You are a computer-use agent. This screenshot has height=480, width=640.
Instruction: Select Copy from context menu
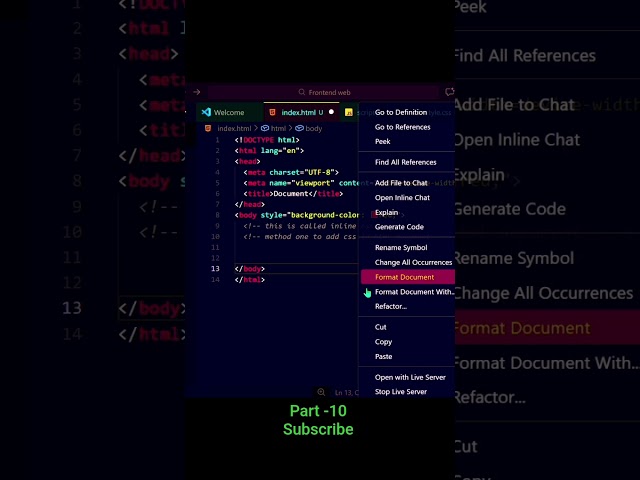click(383, 342)
